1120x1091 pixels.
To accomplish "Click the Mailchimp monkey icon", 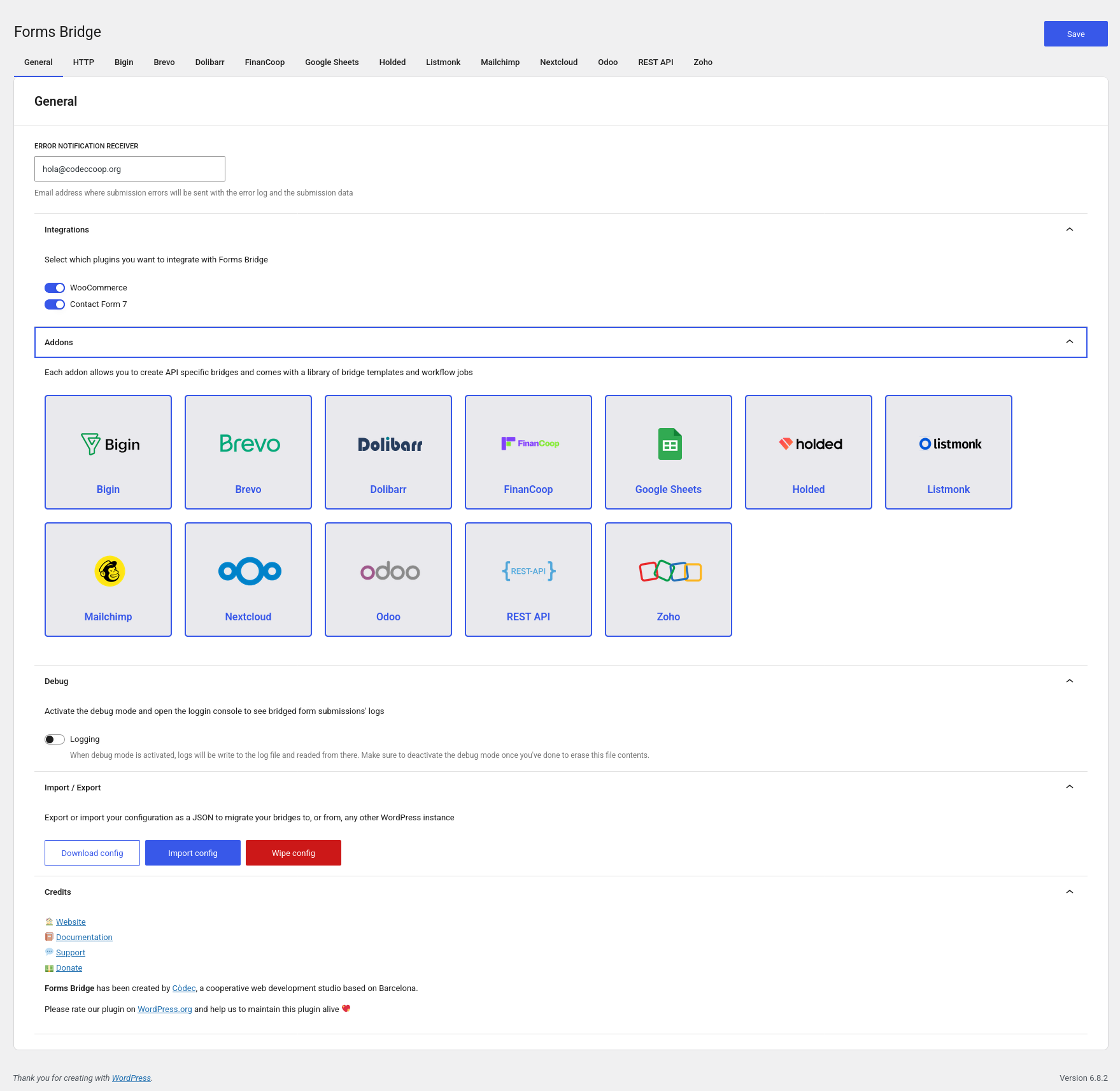I will [x=110, y=571].
